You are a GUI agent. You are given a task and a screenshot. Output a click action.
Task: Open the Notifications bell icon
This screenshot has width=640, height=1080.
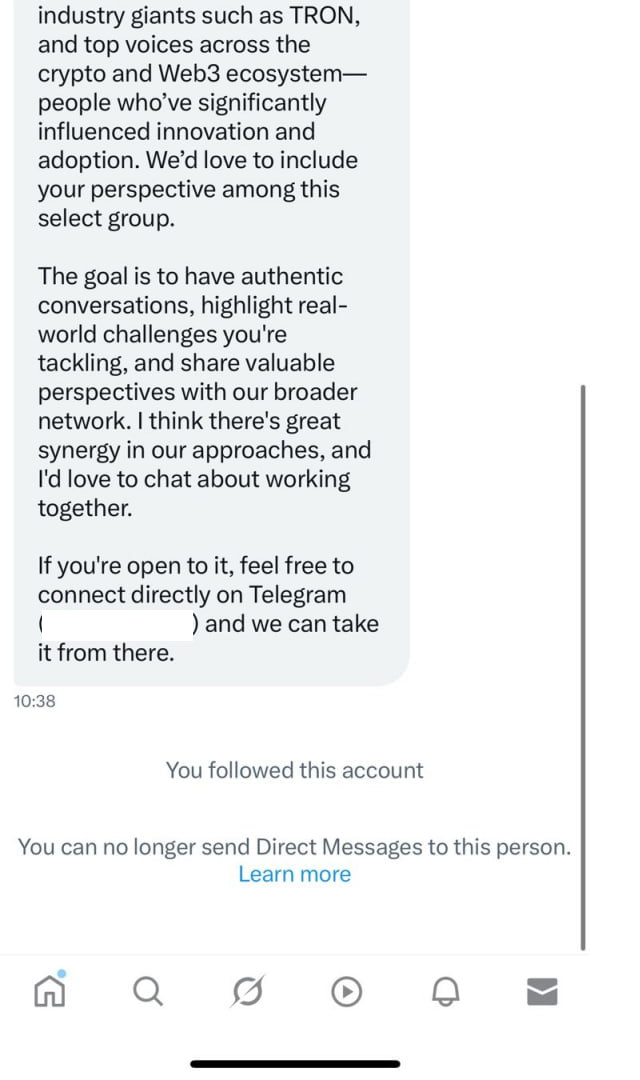pyautogui.click(x=446, y=992)
